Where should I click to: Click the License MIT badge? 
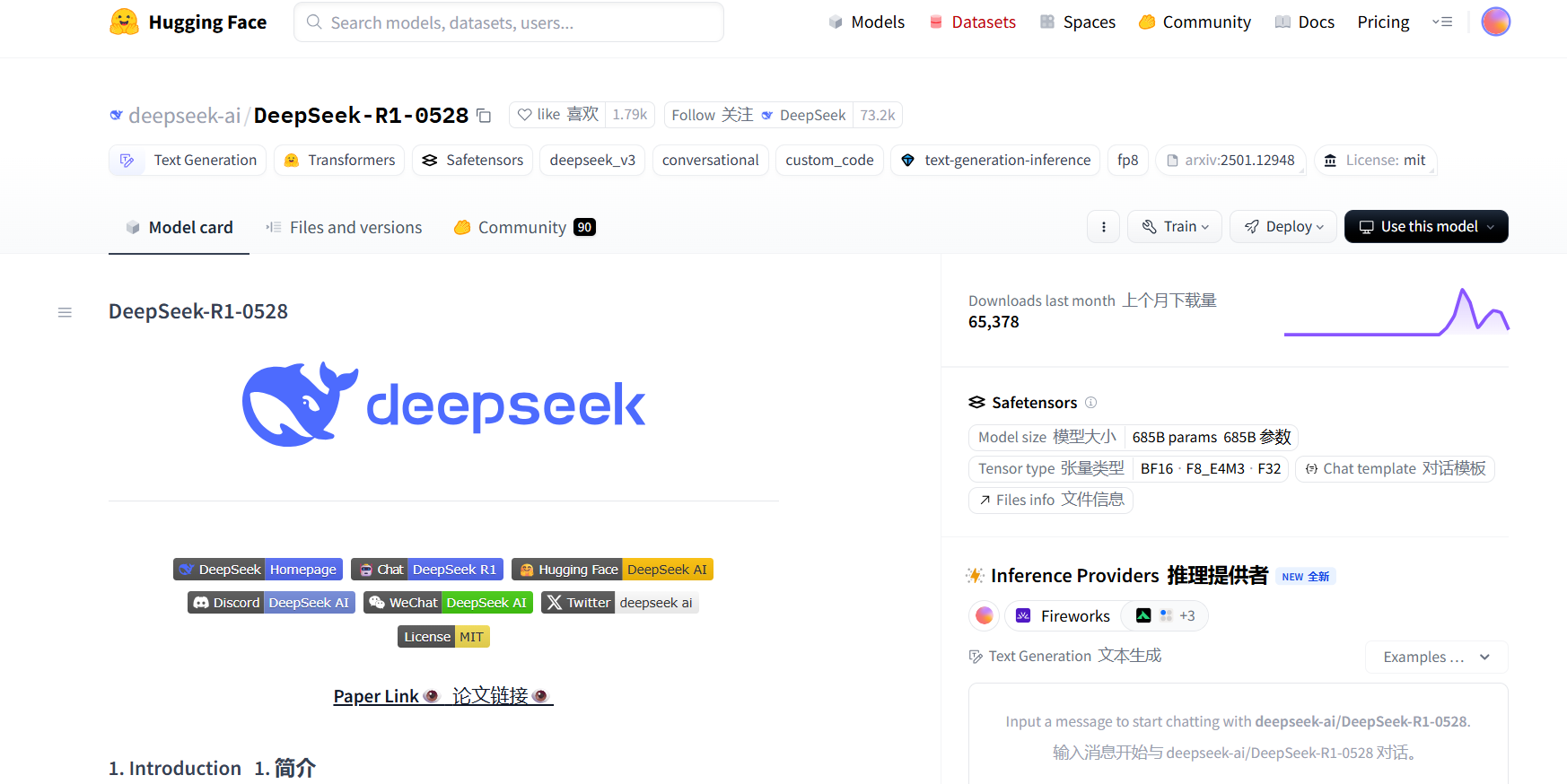[443, 637]
